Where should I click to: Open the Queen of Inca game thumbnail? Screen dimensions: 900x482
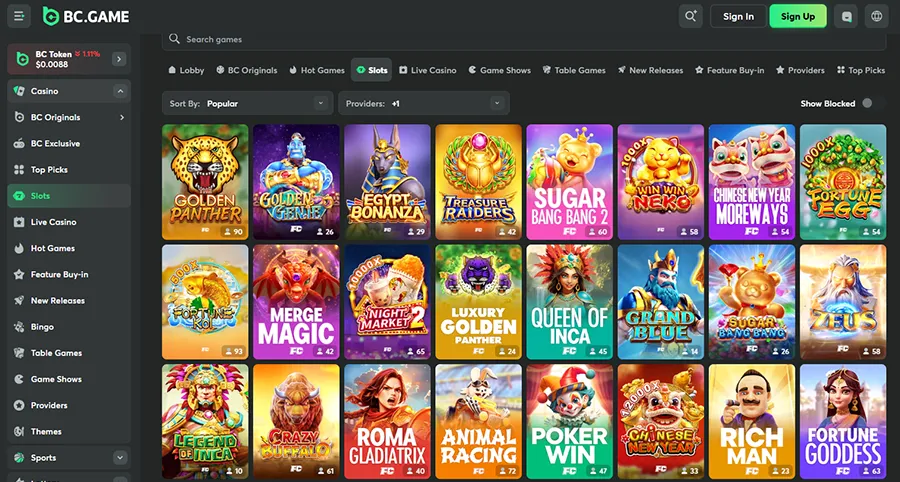[x=569, y=302]
